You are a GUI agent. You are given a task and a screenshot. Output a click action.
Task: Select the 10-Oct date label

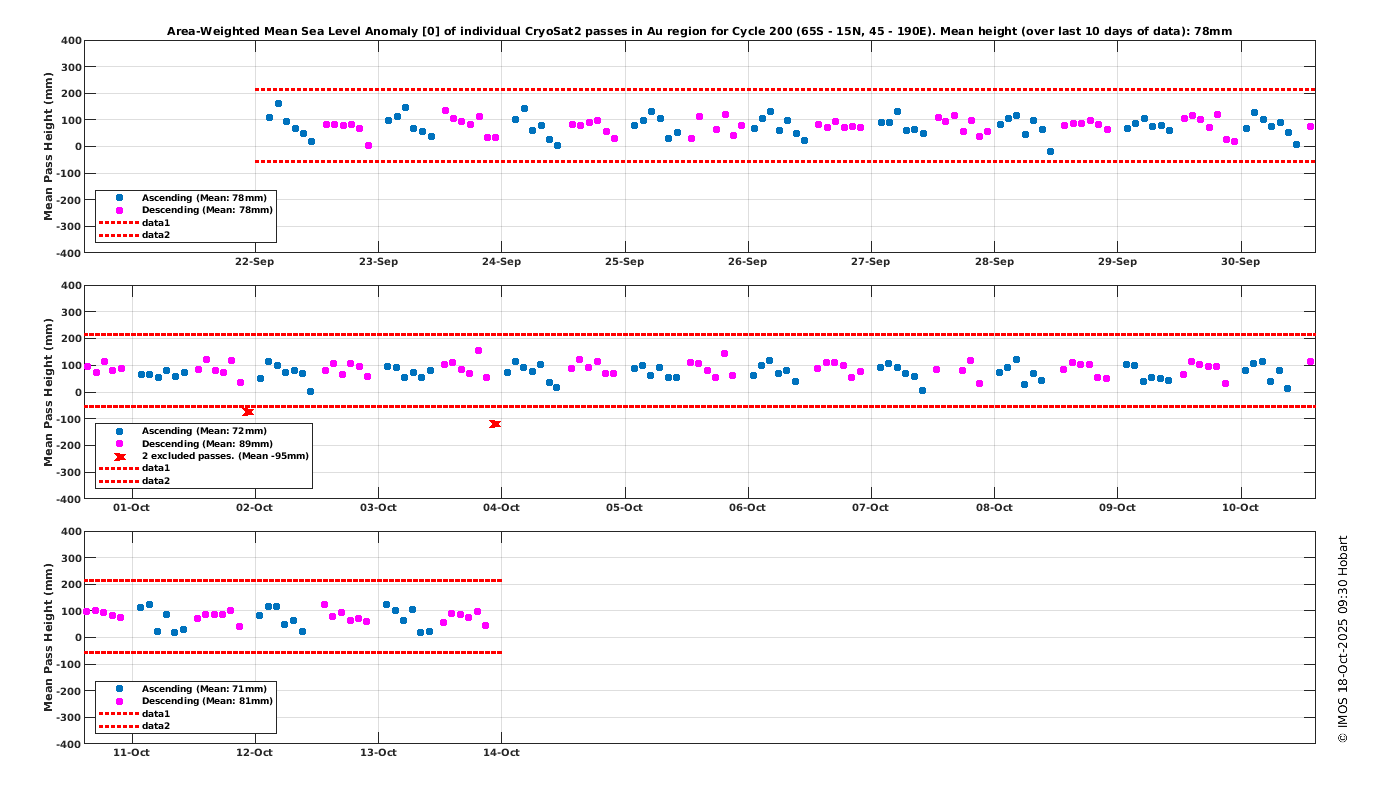(x=1240, y=507)
